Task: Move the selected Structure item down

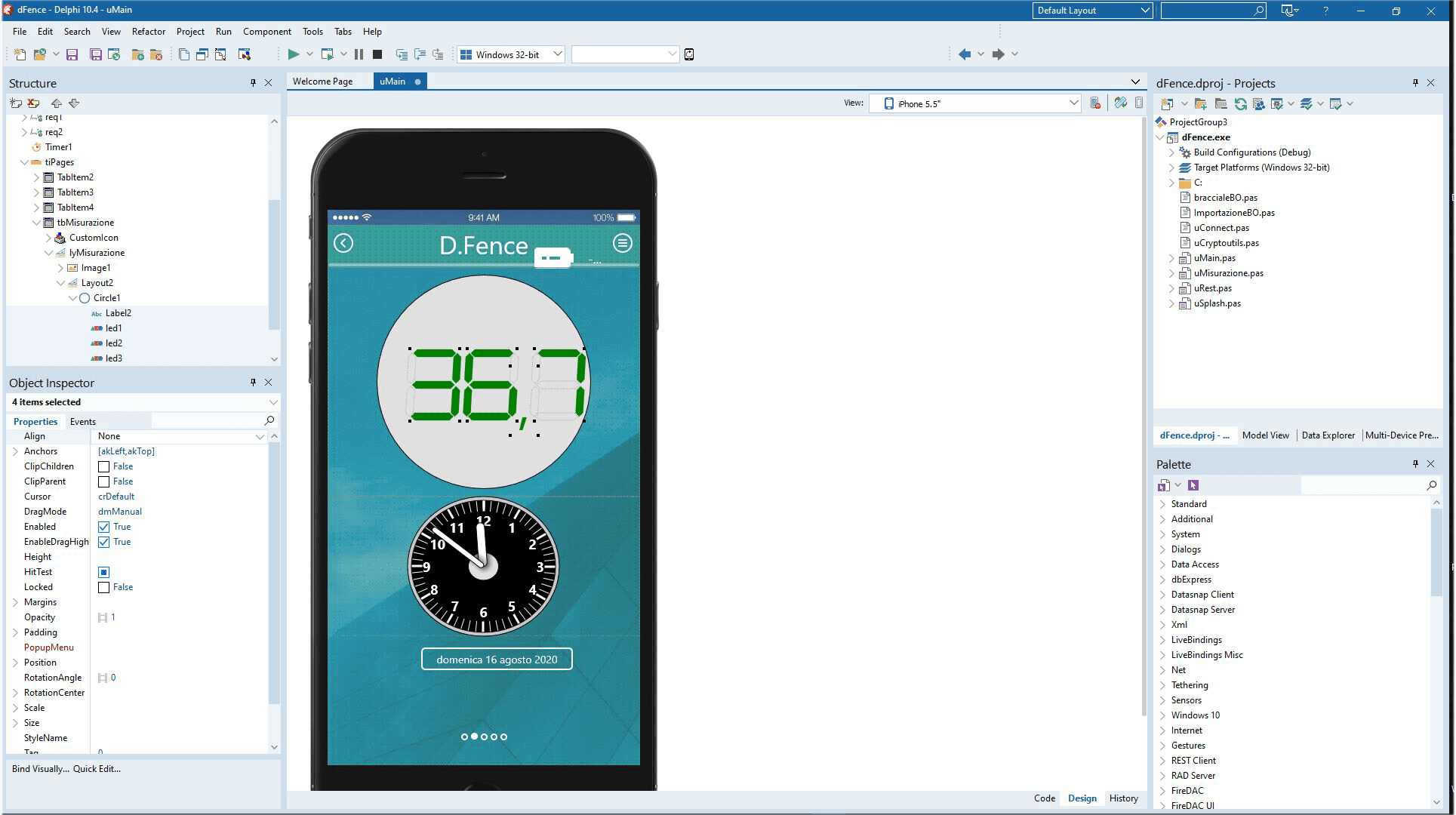Action: [74, 103]
